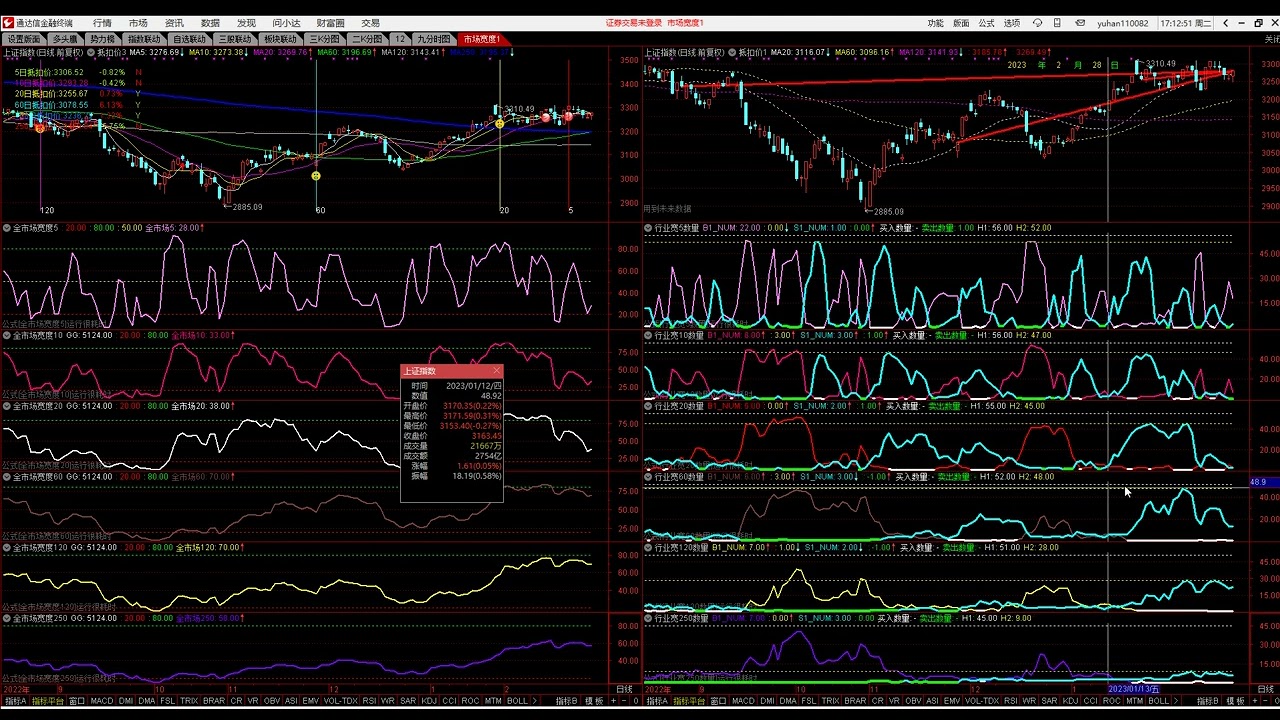The image size is (1280, 720).
Task: Click the 行业宽60数量 panel circle icon
Action: pos(648,477)
